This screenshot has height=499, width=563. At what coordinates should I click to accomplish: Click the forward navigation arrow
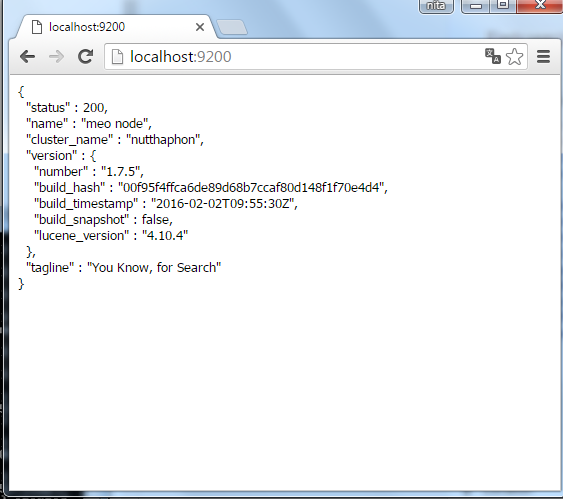pos(56,57)
